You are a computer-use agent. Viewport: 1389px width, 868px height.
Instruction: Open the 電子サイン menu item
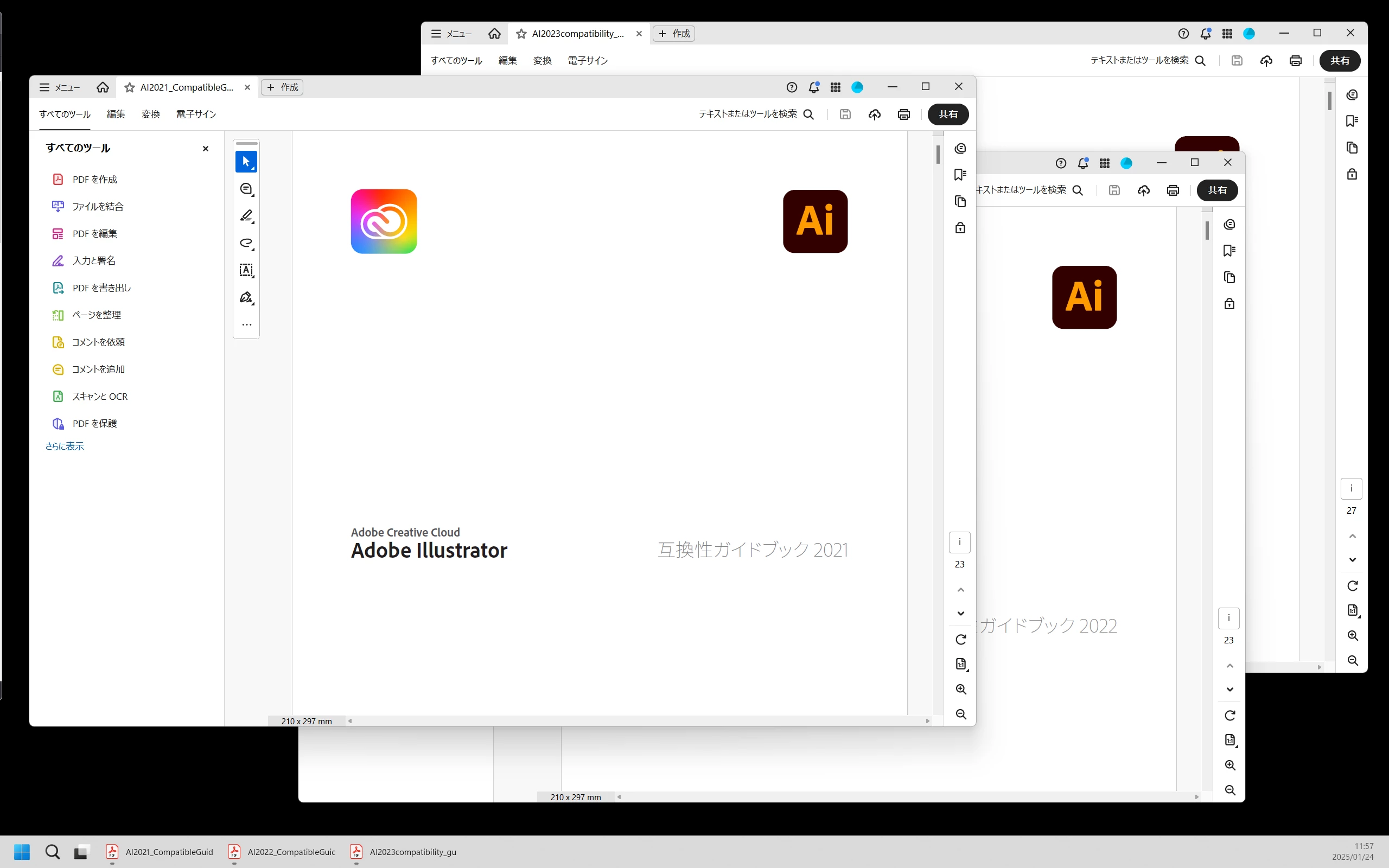(x=196, y=114)
